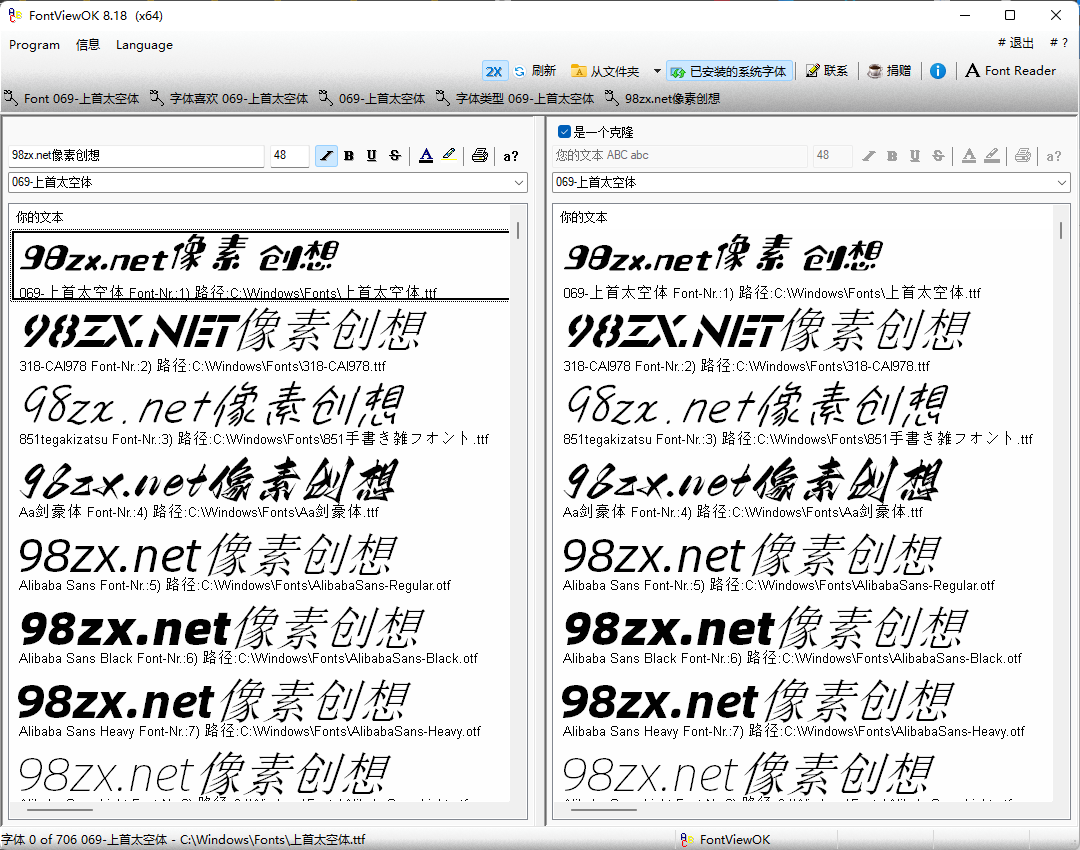This screenshot has height=850, width=1080.
Task: Open left pane background highlight color
Action: click(x=449, y=156)
